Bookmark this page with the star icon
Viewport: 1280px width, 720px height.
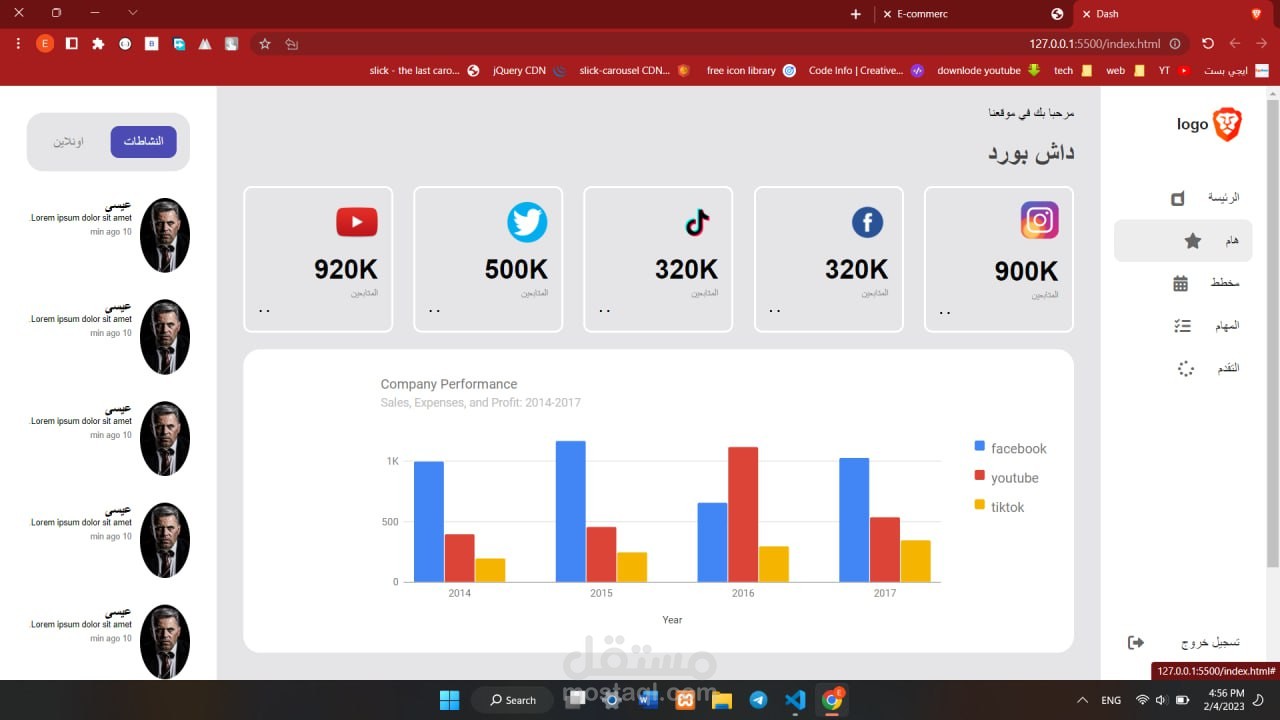click(x=265, y=44)
